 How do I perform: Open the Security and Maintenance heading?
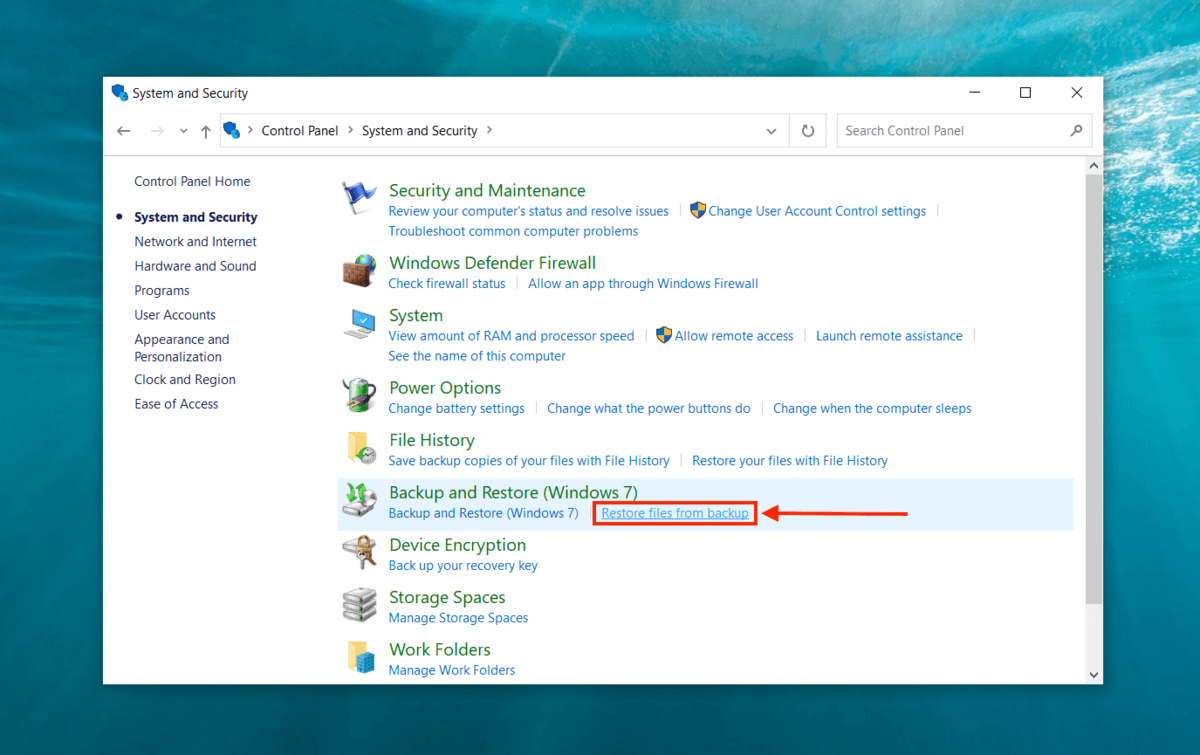(487, 190)
